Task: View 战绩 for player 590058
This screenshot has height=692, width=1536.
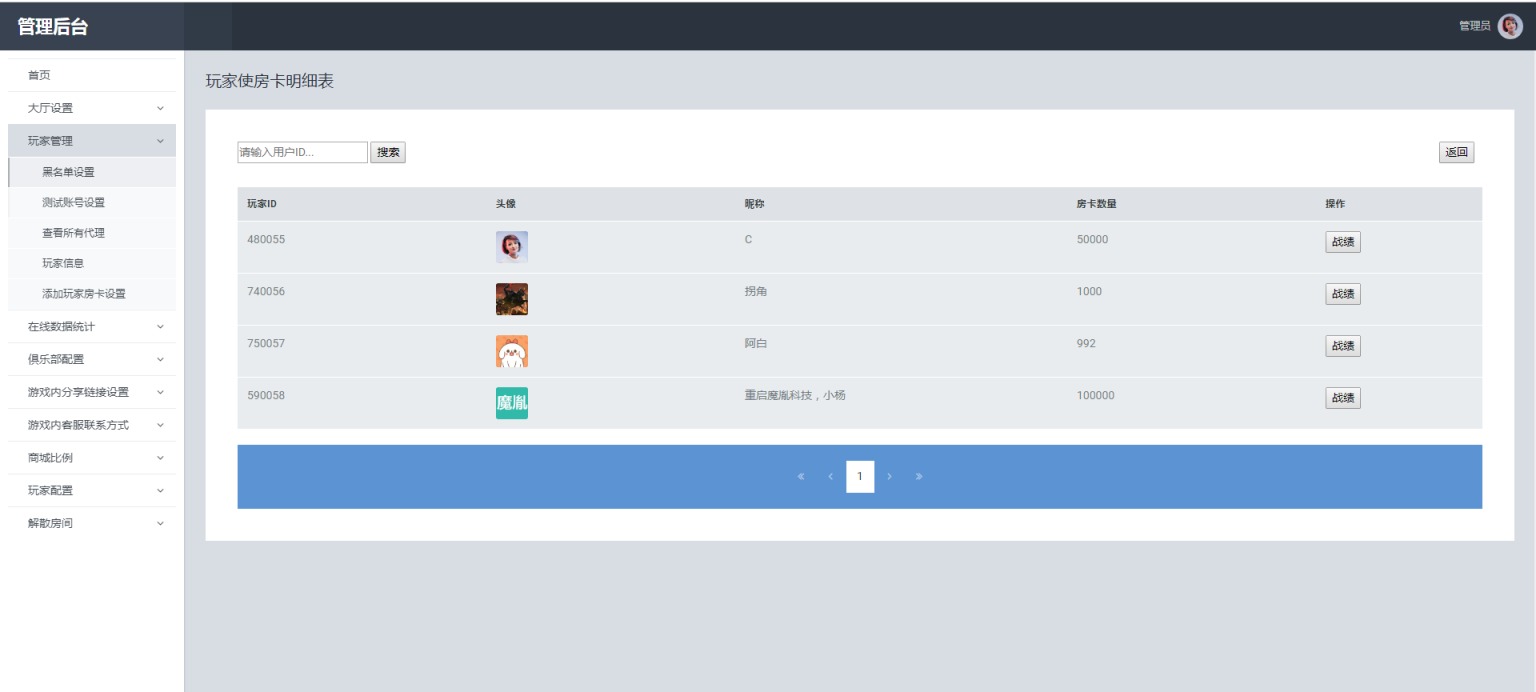Action: tap(1342, 398)
